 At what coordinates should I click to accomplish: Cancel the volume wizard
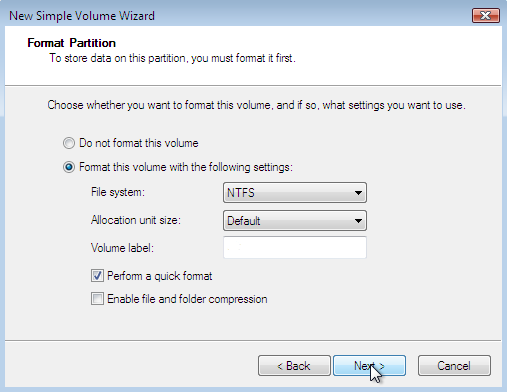pos(454,366)
